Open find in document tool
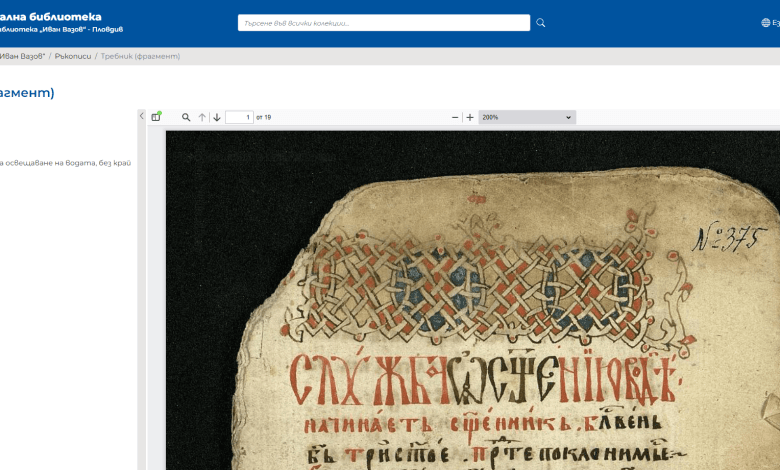The image size is (780, 470). (x=186, y=117)
